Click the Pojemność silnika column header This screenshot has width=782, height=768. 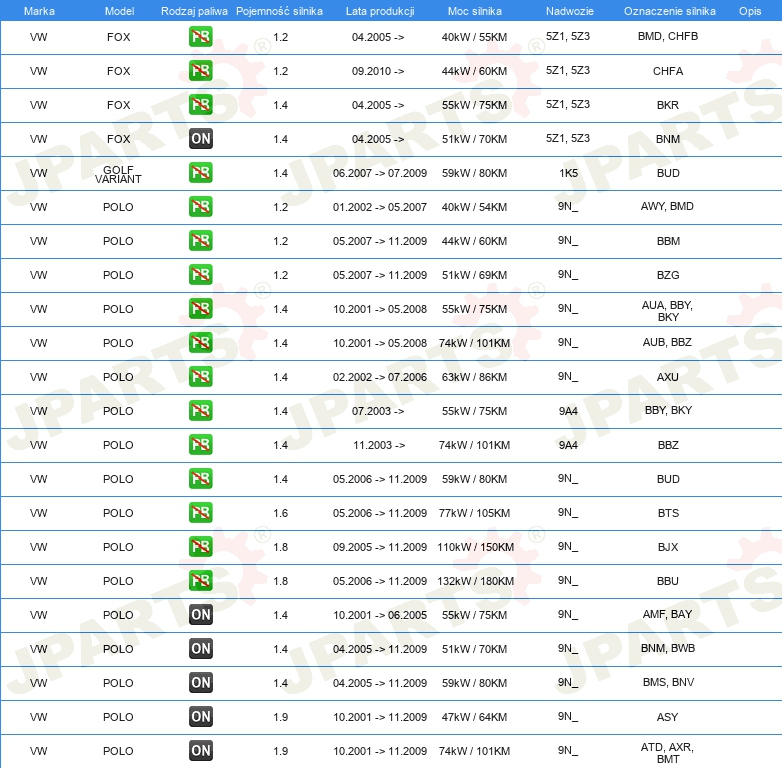point(279,11)
